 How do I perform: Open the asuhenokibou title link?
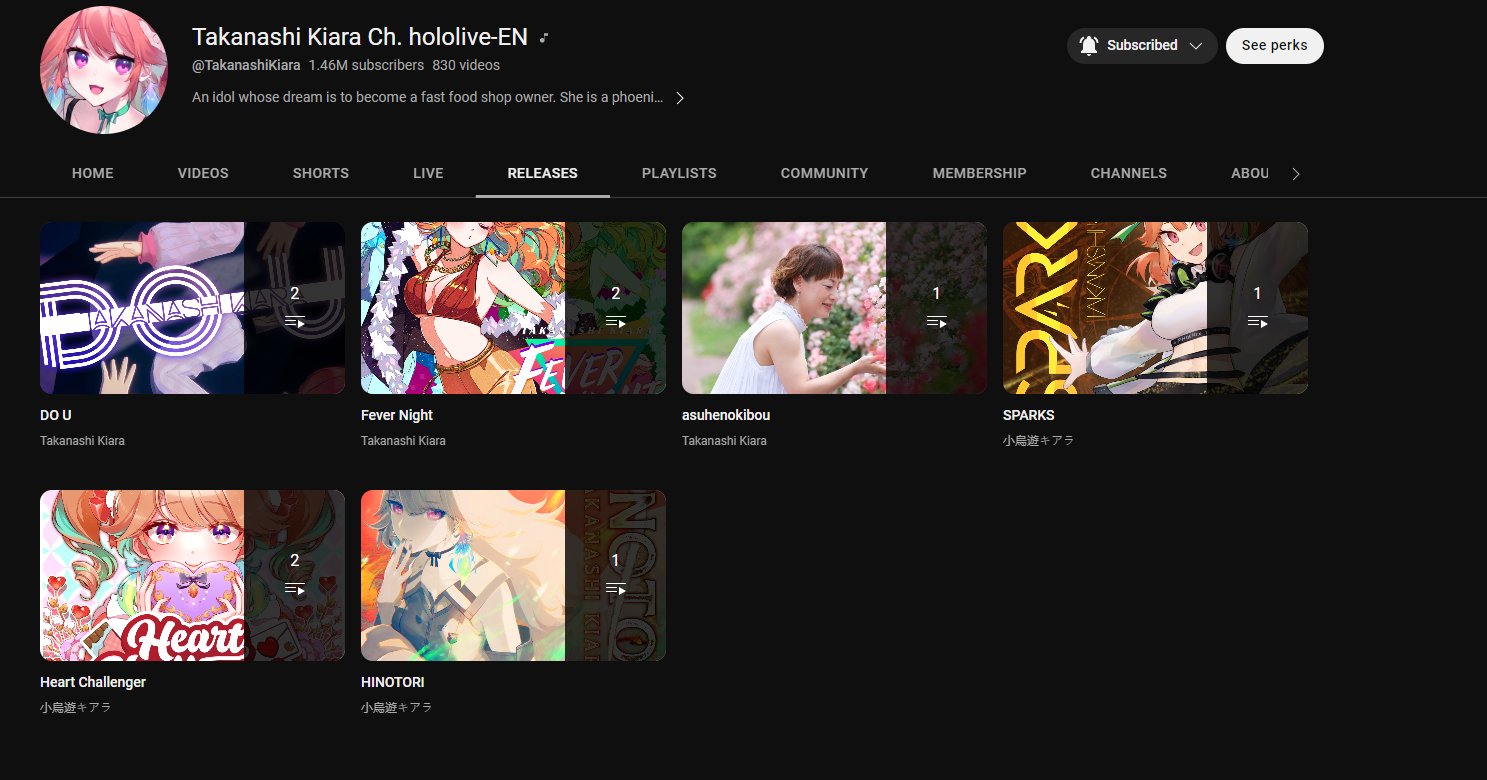pos(726,415)
